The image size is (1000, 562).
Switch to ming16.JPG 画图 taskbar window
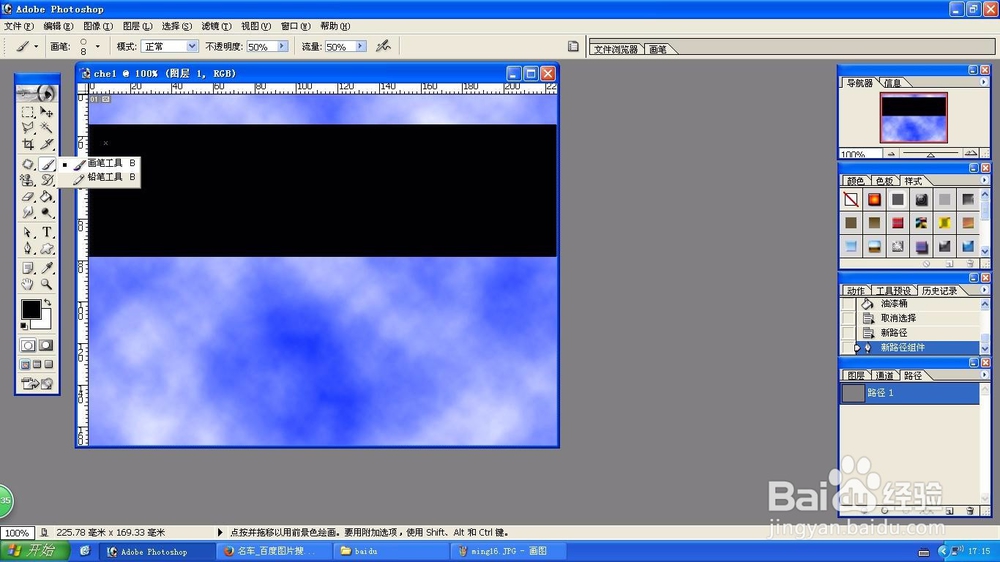click(x=508, y=551)
